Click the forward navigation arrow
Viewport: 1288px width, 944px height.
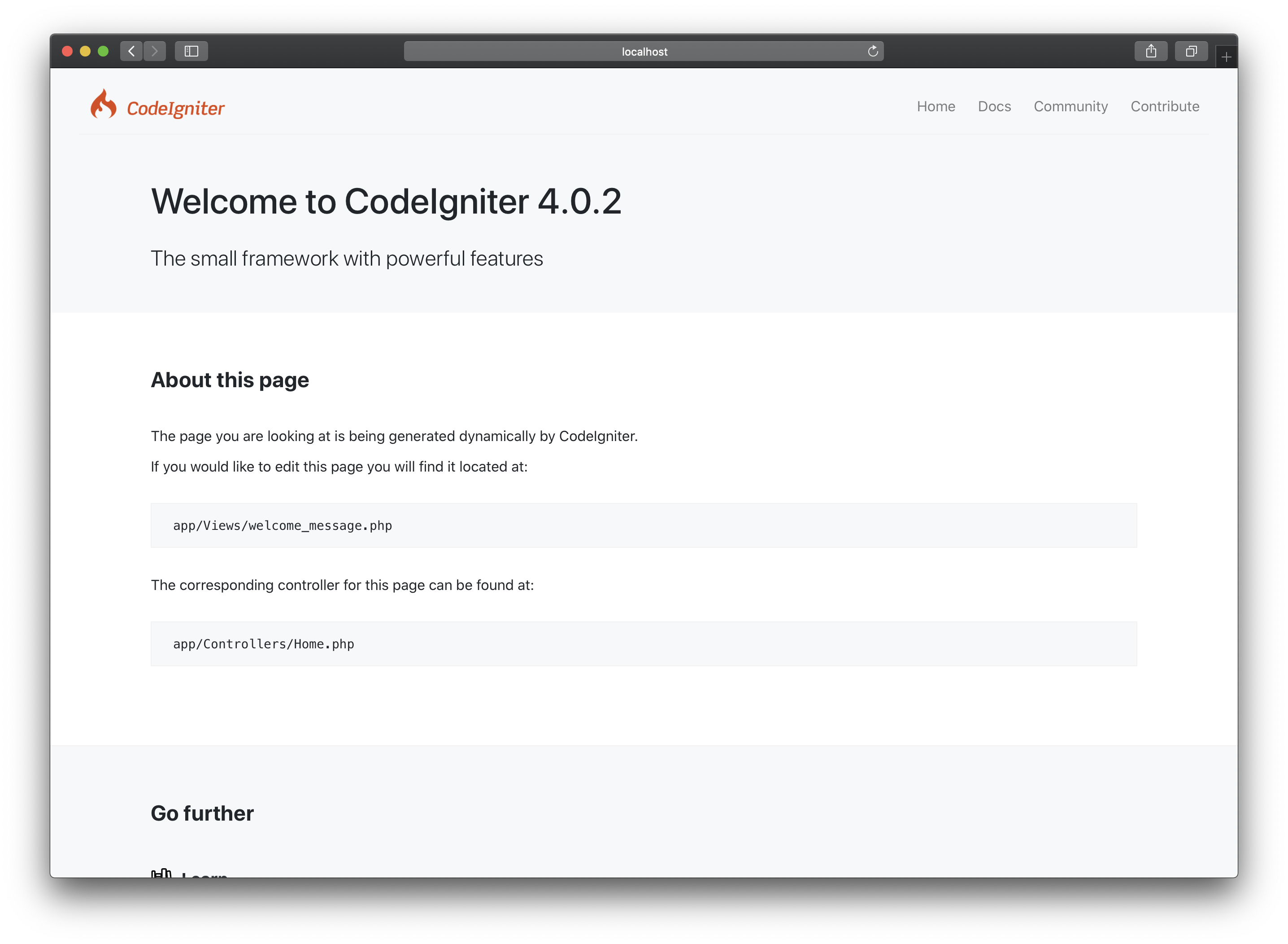[155, 52]
